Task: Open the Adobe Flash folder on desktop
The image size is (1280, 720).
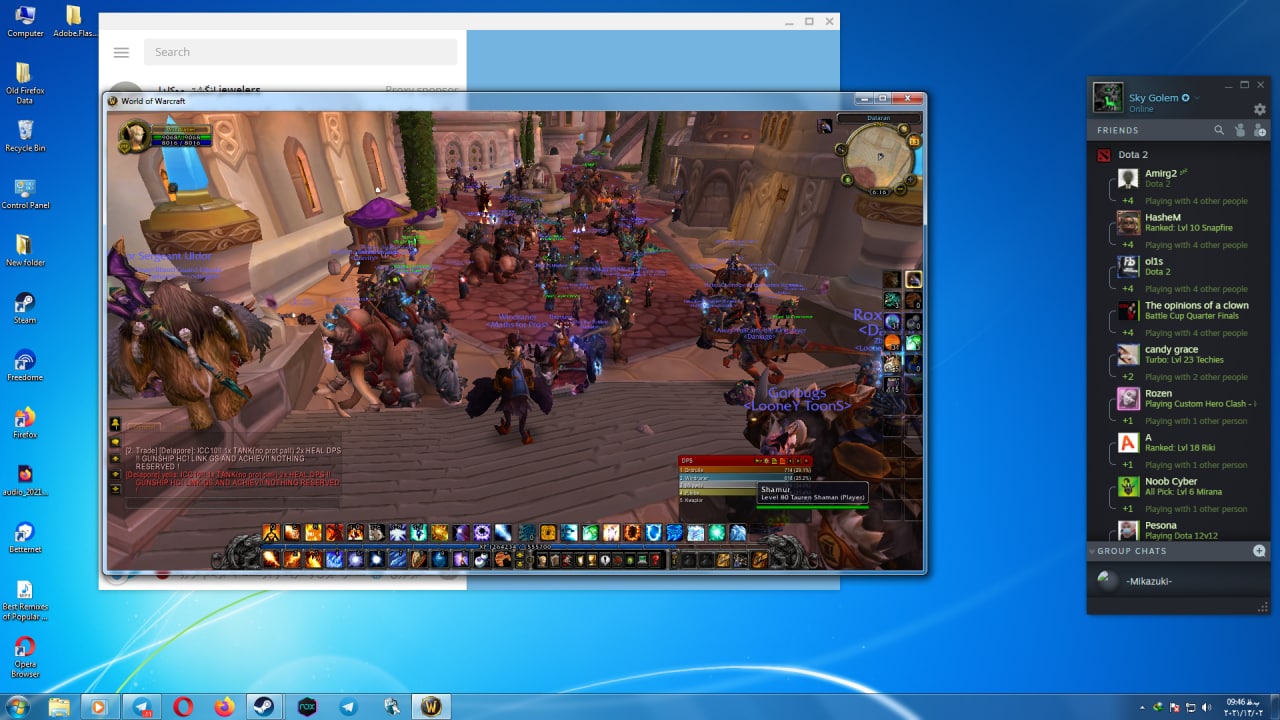Action: click(x=73, y=20)
